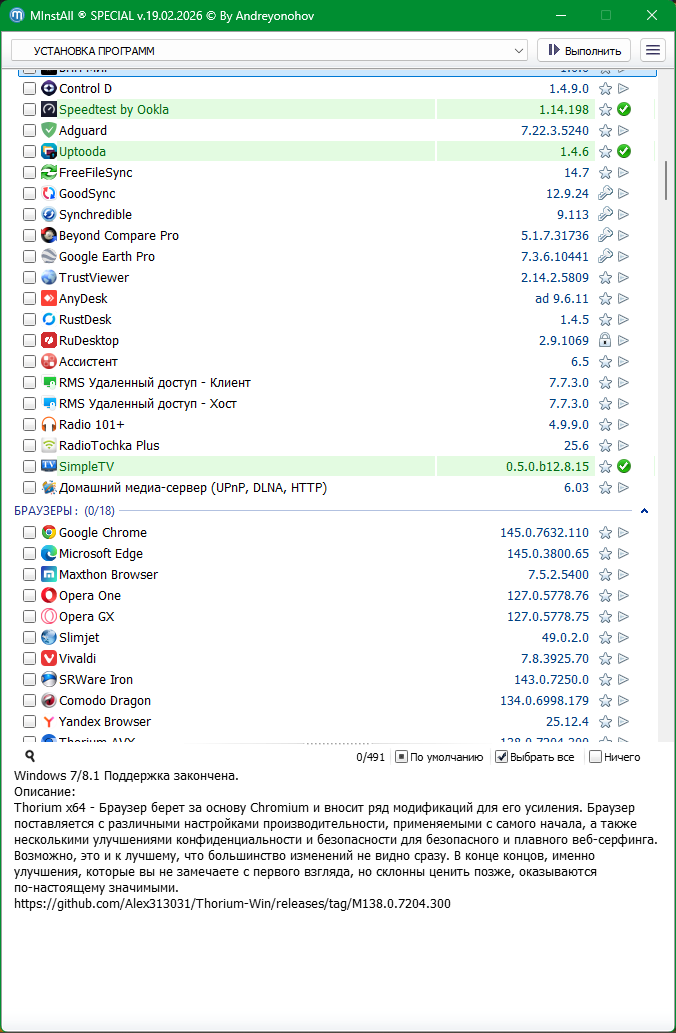The height and width of the screenshot is (1033, 676).
Task: Open the hamburger menu
Action: pos(653,50)
